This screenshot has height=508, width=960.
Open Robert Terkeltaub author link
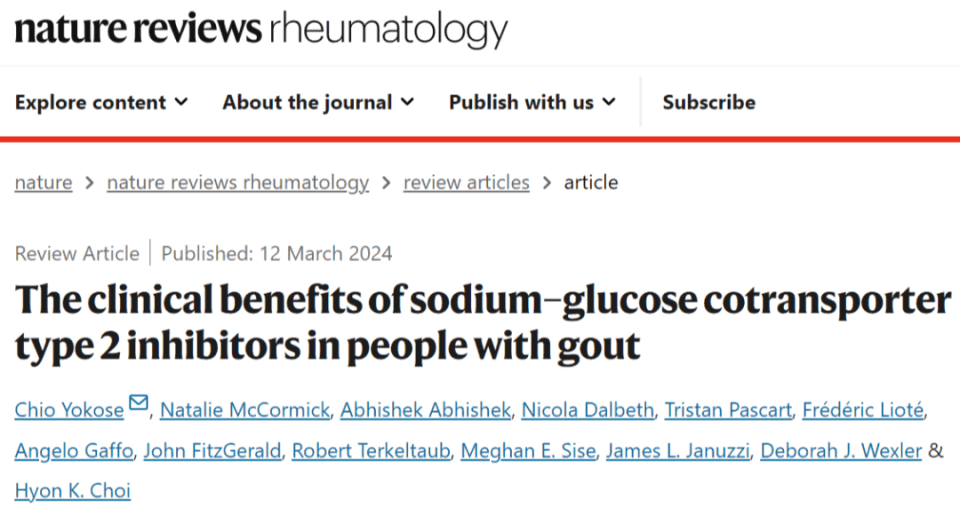coord(371,451)
